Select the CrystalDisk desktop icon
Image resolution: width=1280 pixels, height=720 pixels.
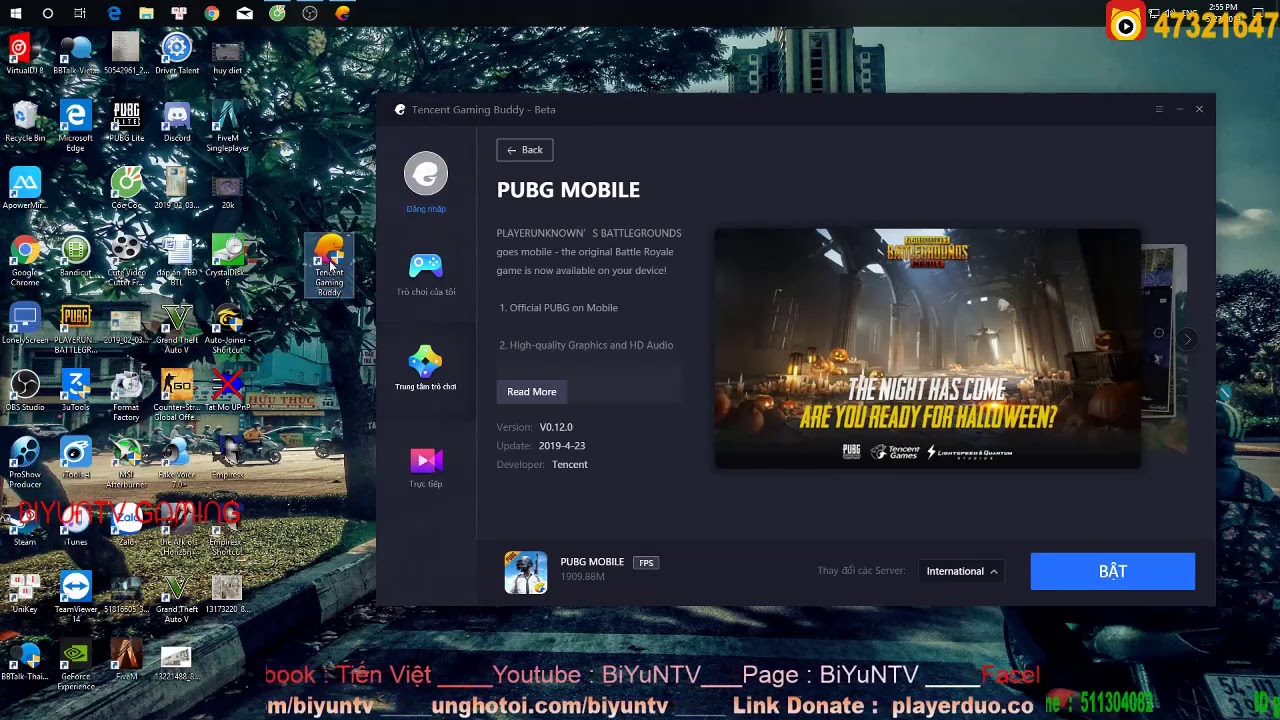pos(227,260)
